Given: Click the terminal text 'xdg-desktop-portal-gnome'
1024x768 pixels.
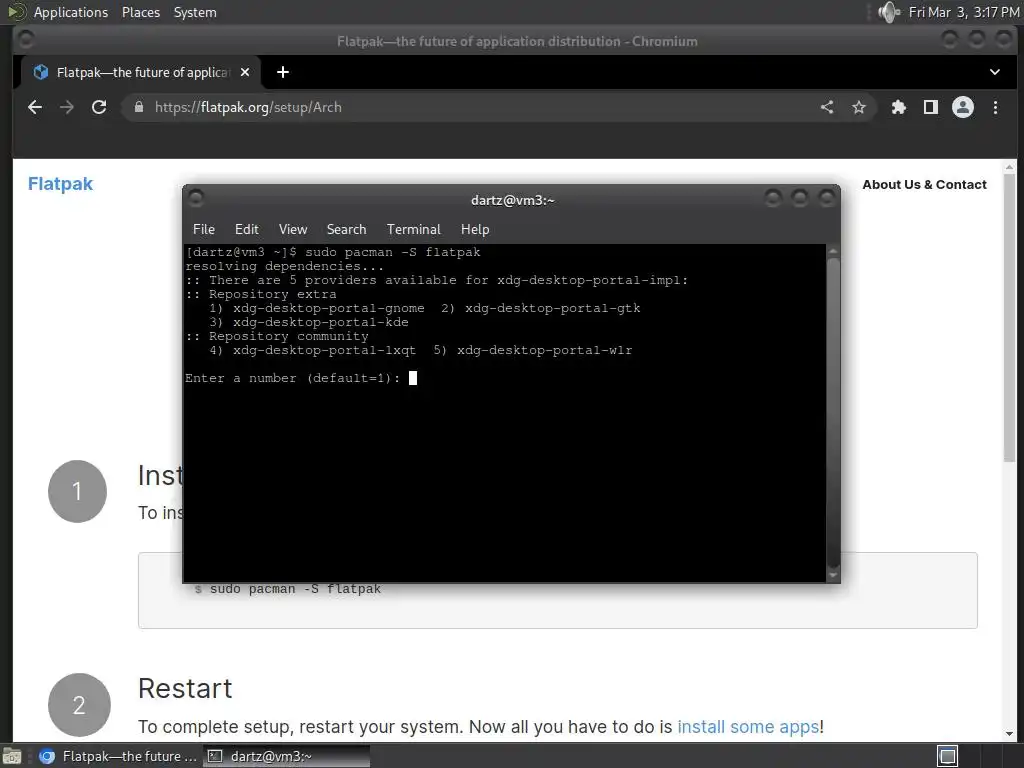Looking at the screenshot, I should pos(328,308).
